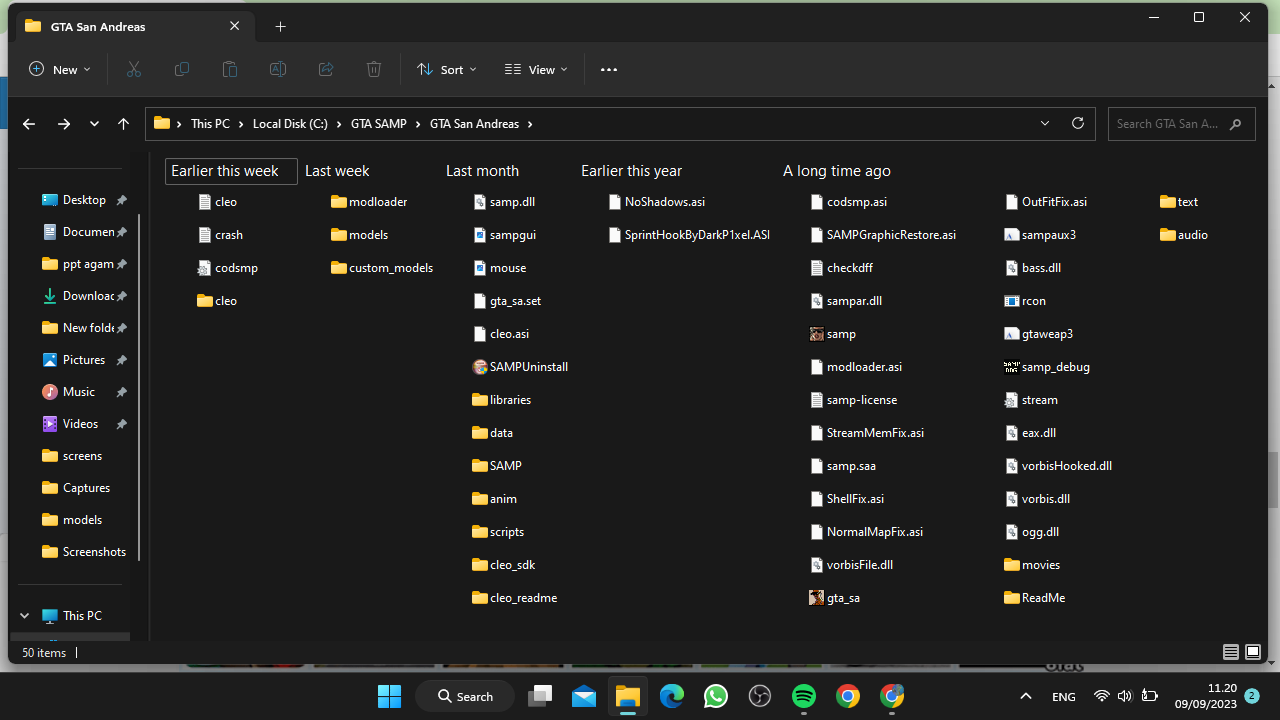The height and width of the screenshot is (720, 1280).
Task: Close the GTA San Andreas tab
Action: click(234, 27)
